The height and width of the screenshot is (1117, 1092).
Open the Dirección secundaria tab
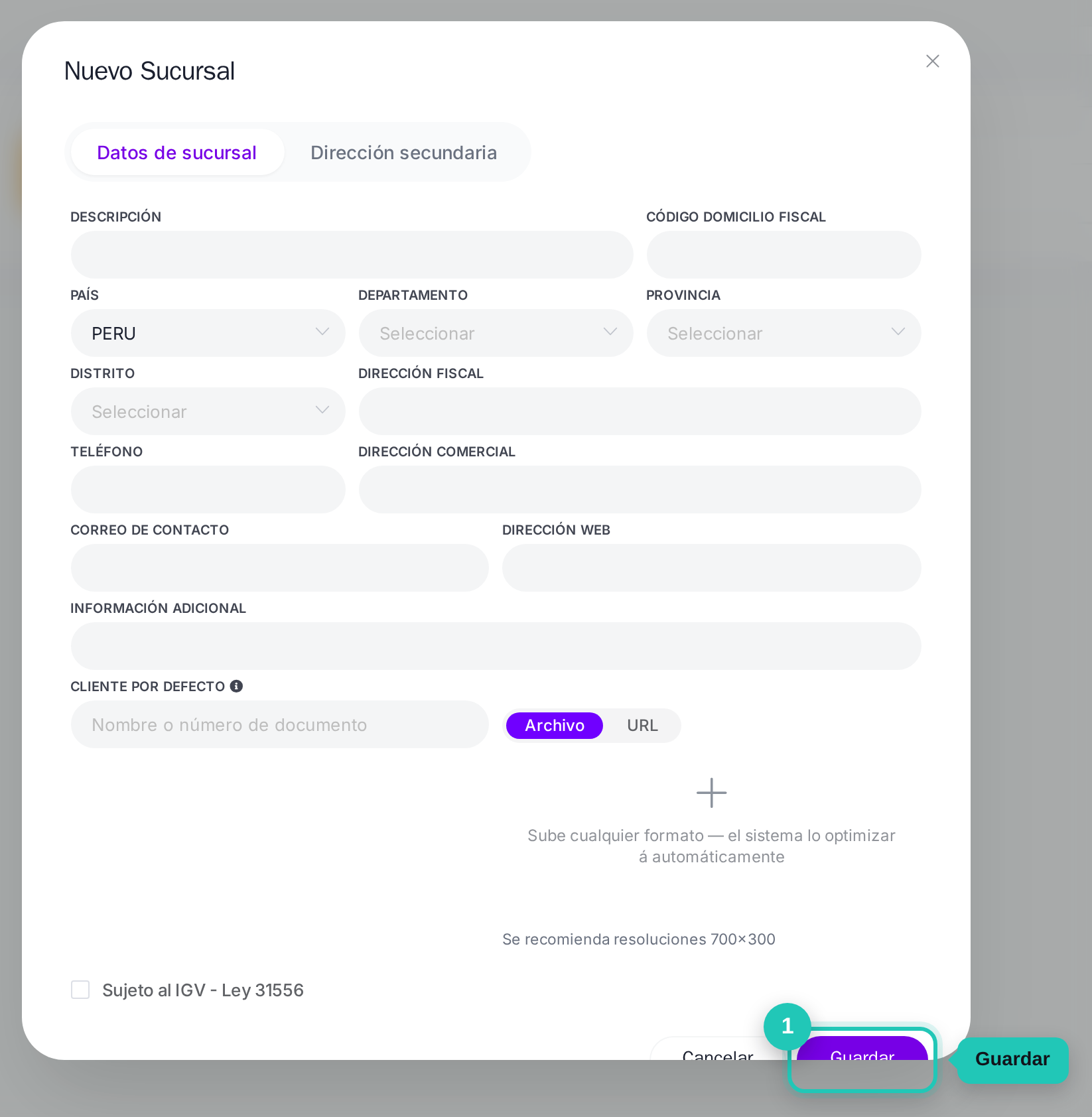pyautogui.click(x=403, y=152)
